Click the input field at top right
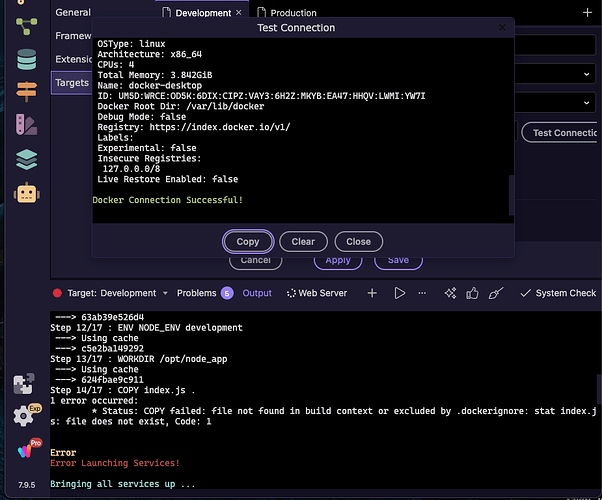Viewport: 602px width, 500px height. point(556,45)
